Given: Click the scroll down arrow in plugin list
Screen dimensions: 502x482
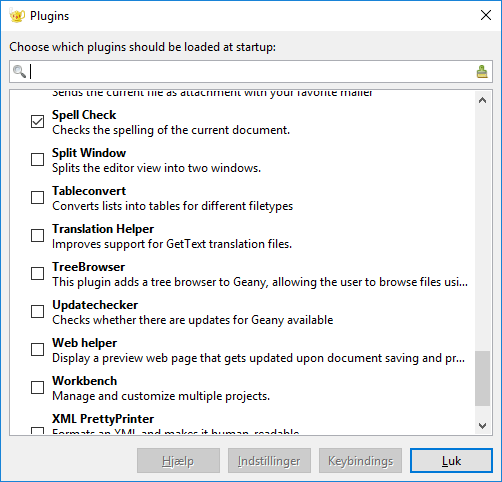Looking at the screenshot, I should [482, 426].
